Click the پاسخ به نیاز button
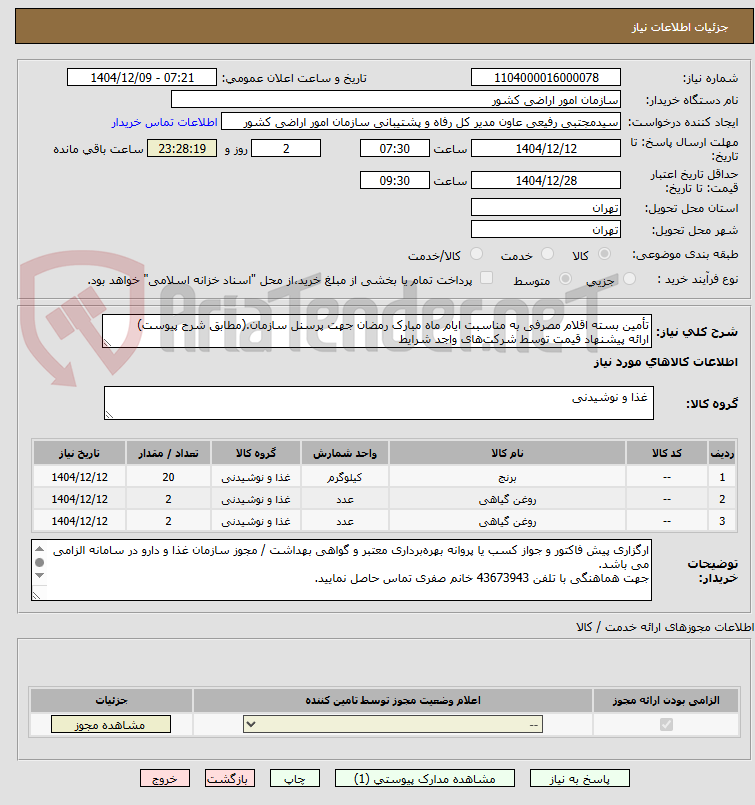This screenshot has height=805, width=755. [x=579, y=778]
